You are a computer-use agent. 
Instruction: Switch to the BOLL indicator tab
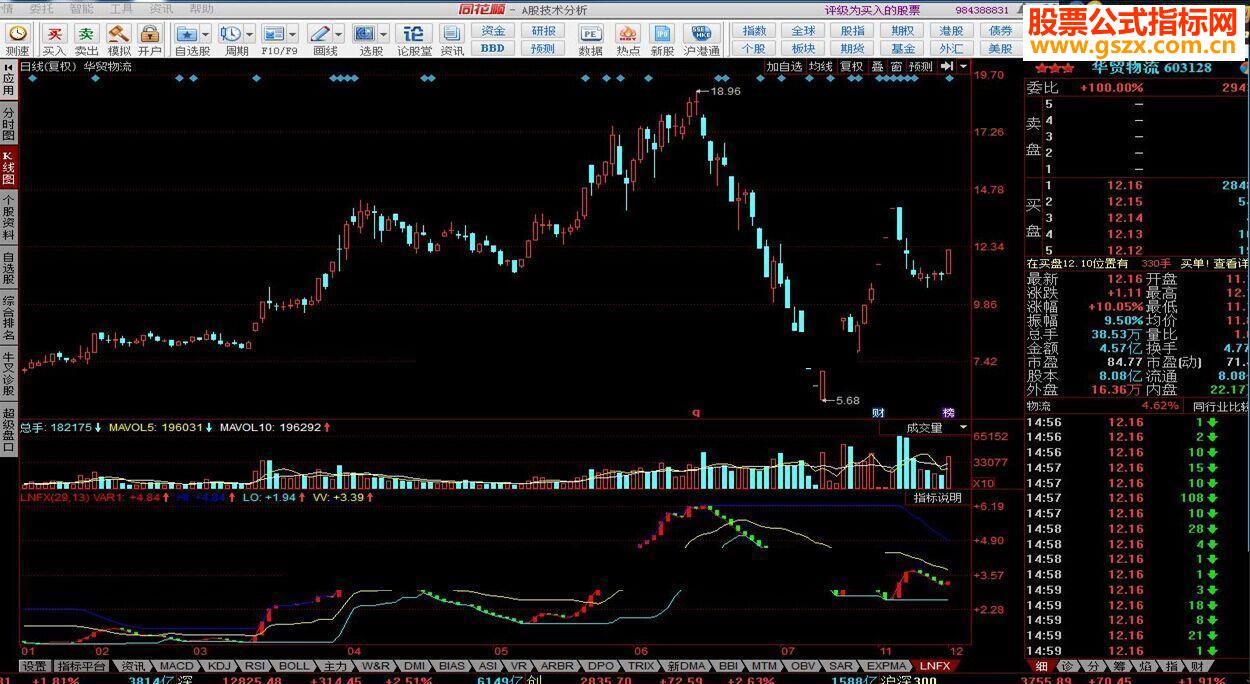click(x=294, y=666)
